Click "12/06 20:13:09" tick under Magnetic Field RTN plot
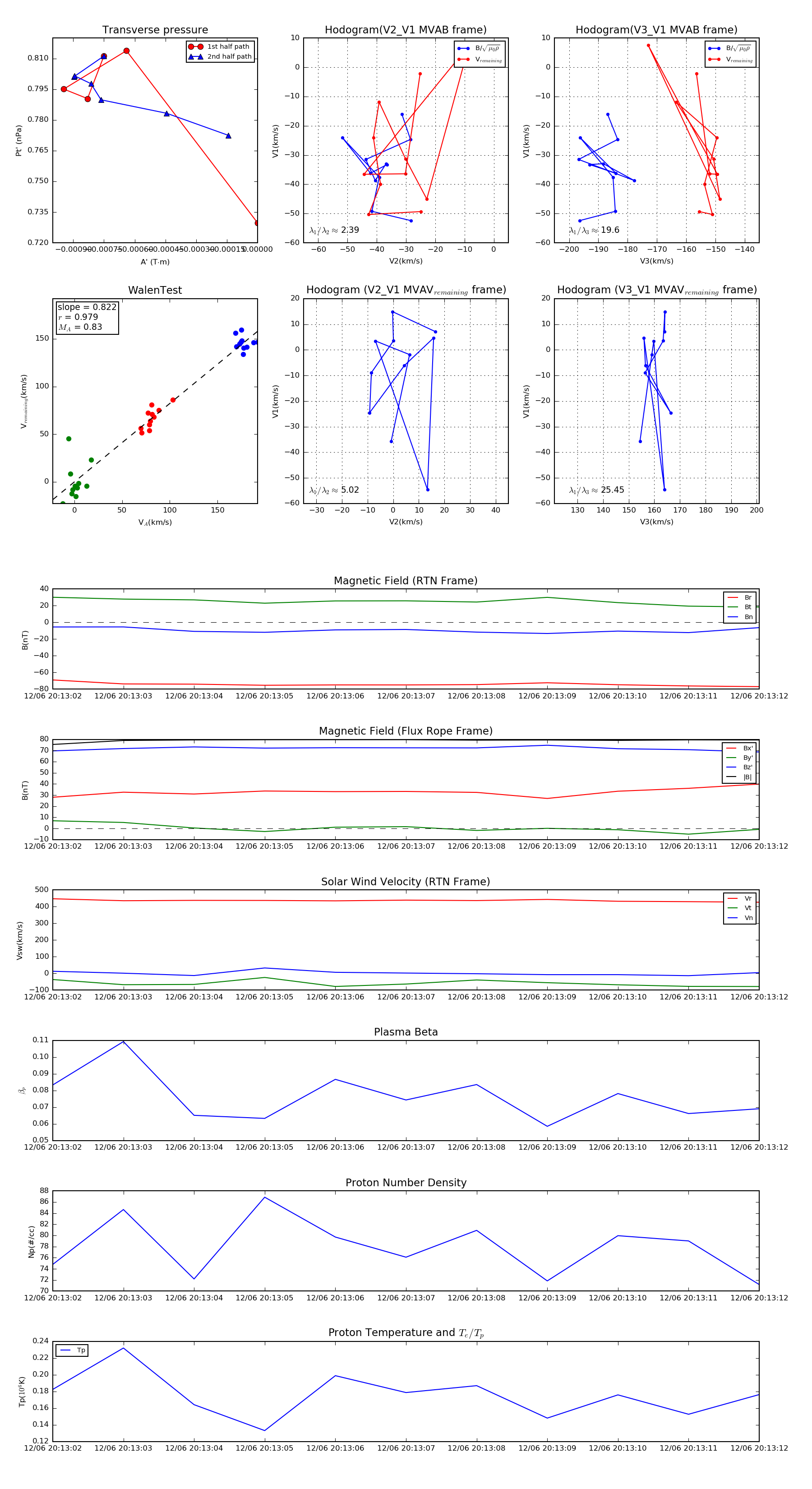 click(547, 696)
